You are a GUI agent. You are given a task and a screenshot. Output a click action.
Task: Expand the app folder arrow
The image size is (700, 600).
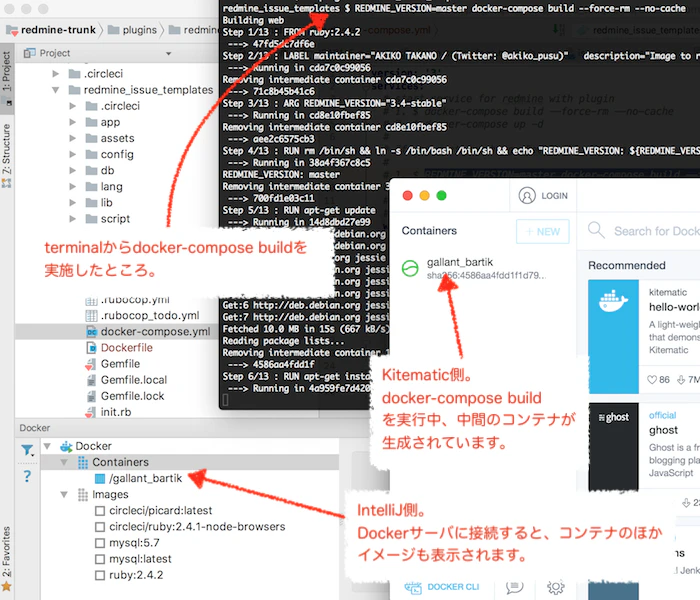[72, 122]
